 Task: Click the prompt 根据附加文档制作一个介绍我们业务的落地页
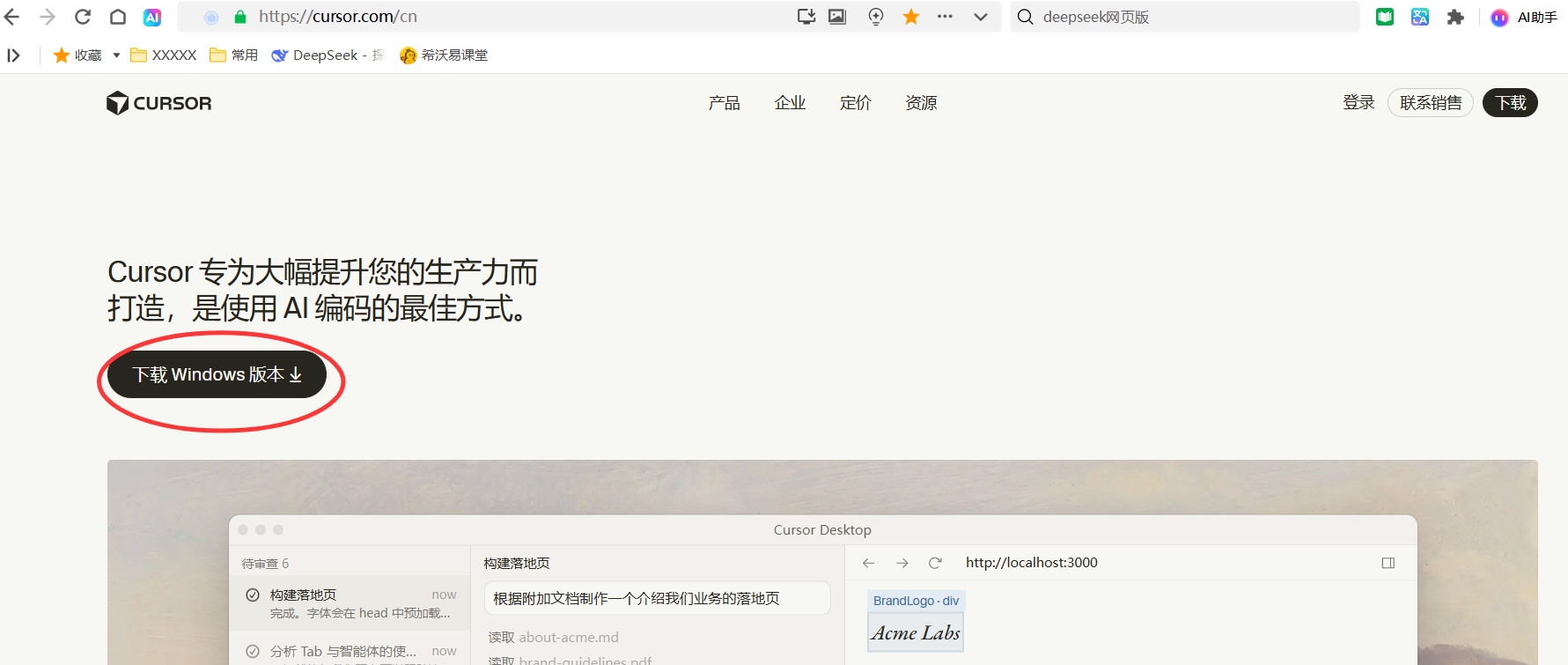coord(657,599)
